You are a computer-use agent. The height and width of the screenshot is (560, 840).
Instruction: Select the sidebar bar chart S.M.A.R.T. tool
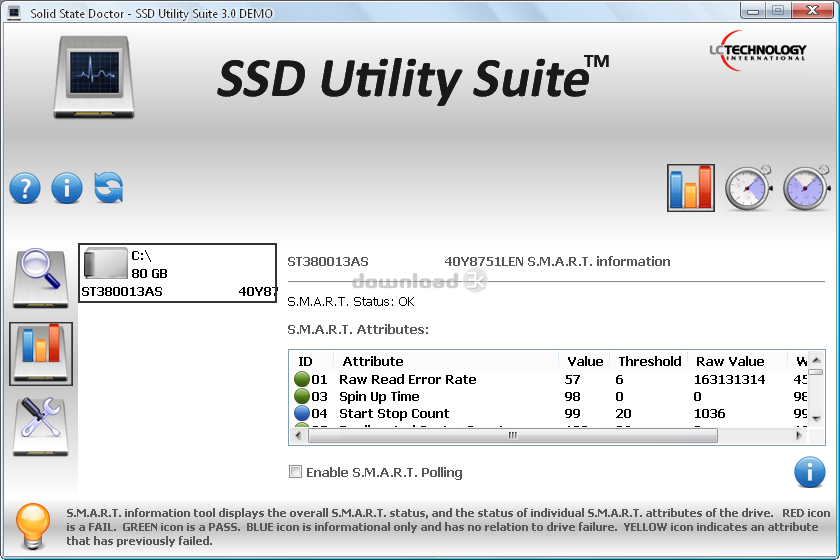(x=41, y=354)
